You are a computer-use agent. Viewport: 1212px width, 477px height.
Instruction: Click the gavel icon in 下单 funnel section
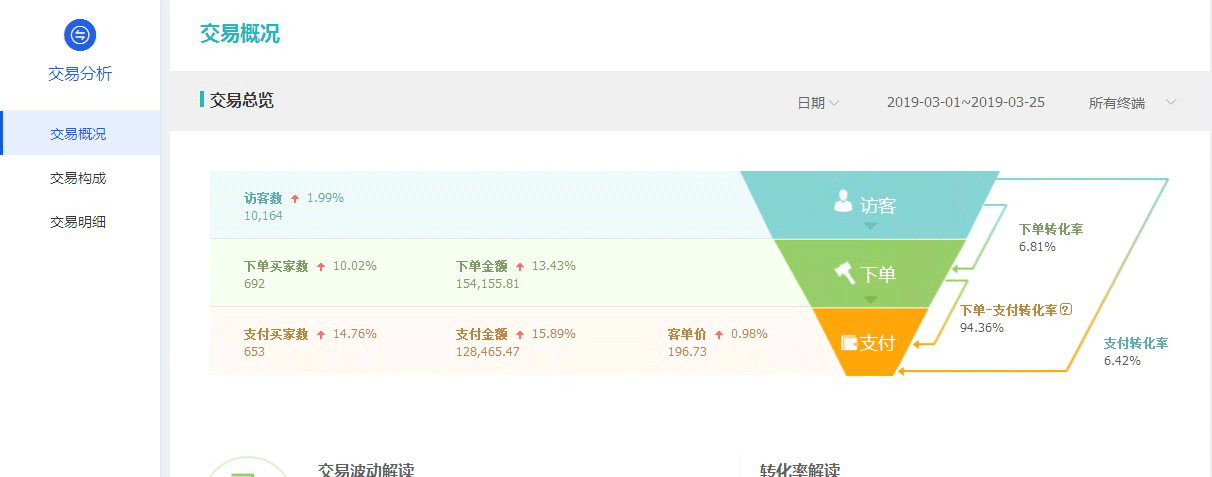point(844,271)
